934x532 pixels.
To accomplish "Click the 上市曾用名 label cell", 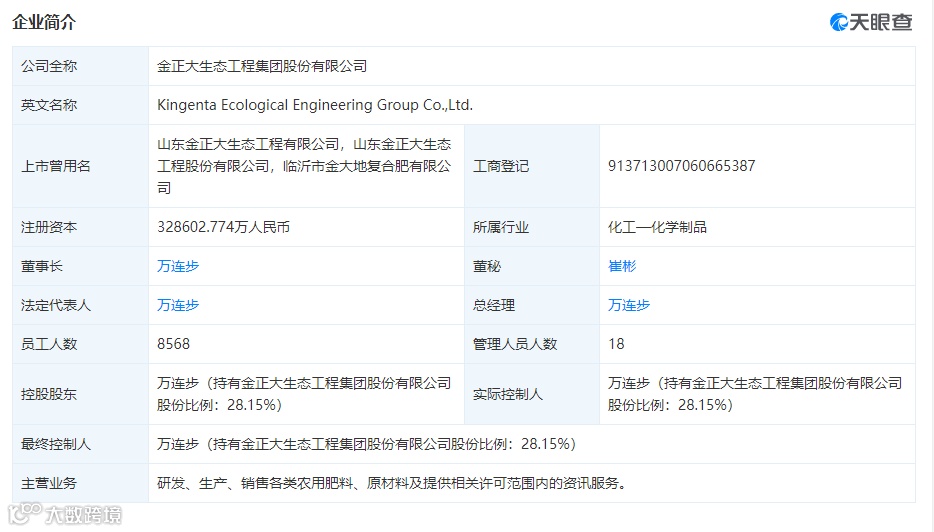I will click(80, 166).
